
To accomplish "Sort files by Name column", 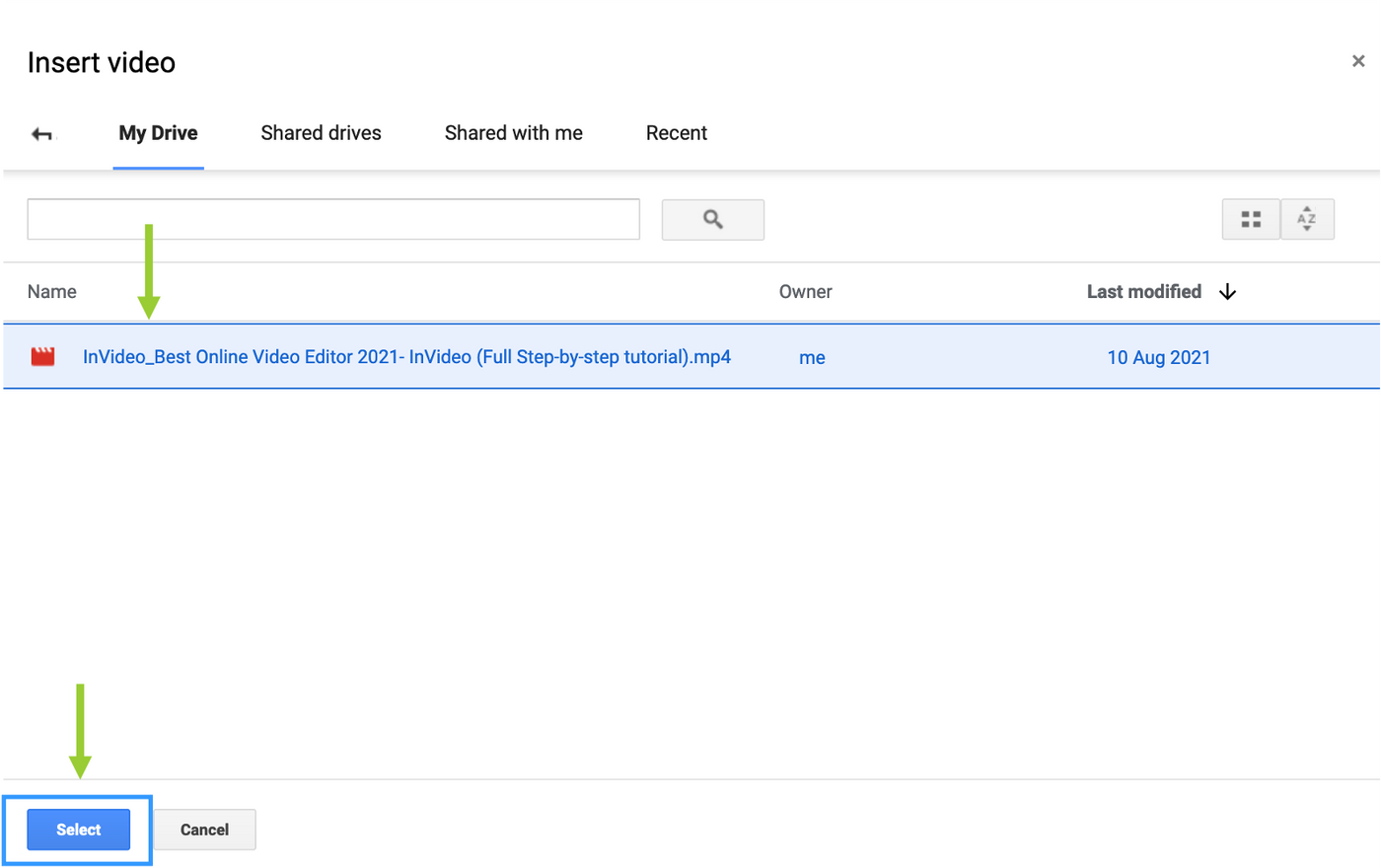I will [51, 292].
